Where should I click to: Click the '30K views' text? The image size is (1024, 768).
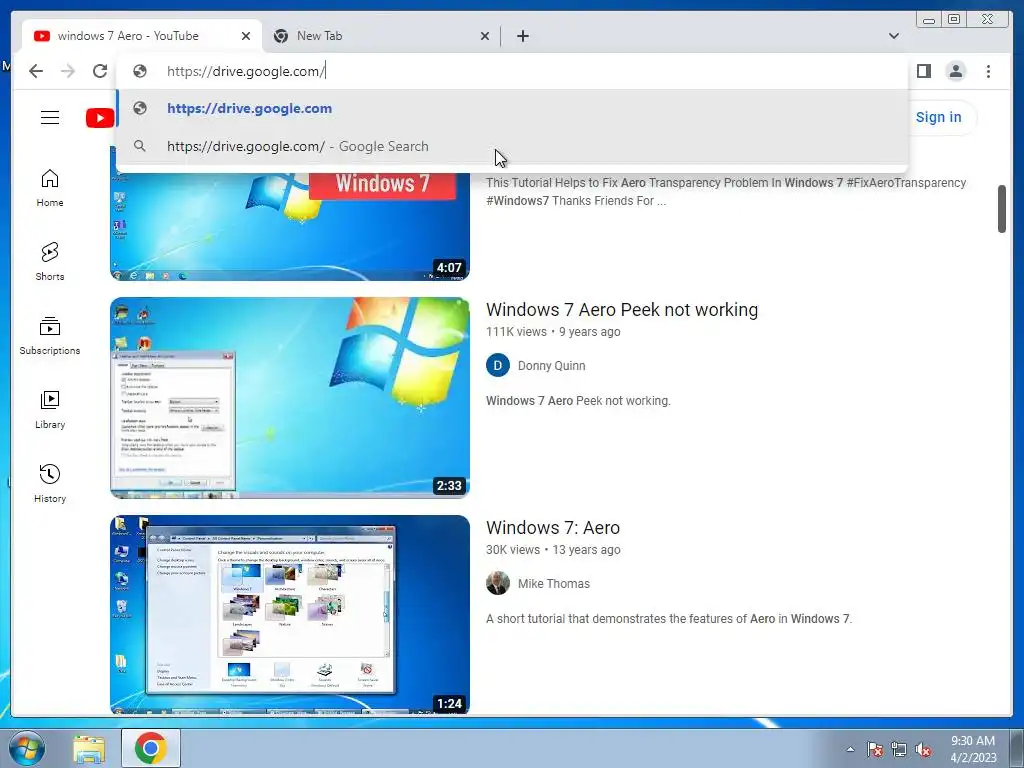513,550
